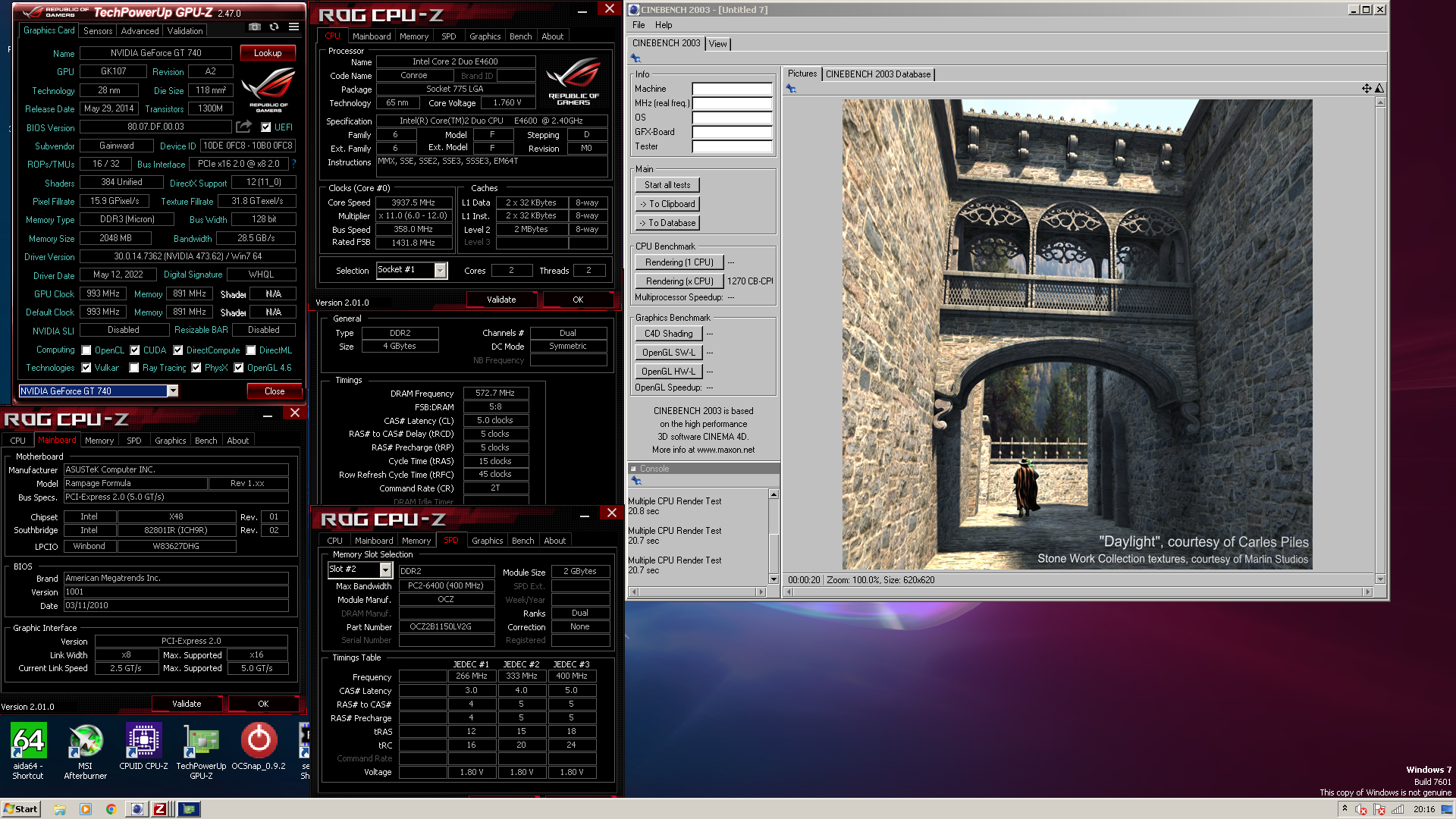Image resolution: width=1456 pixels, height=819 pixels.
Task: Toggle the PhysX checkbox
Action: click(x=196, y=368)
